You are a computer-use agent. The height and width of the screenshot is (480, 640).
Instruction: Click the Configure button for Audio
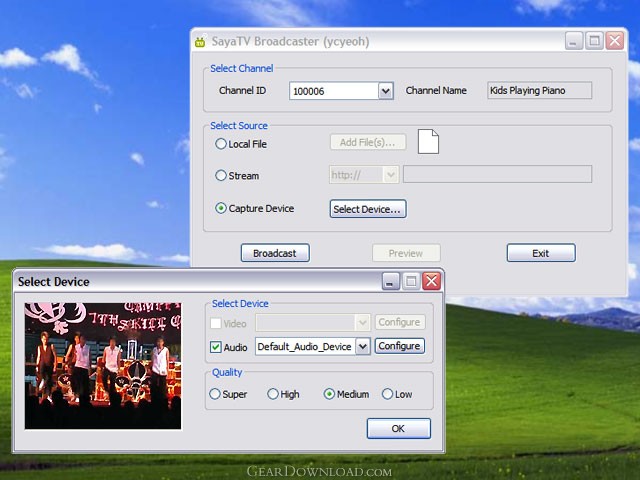400,346
